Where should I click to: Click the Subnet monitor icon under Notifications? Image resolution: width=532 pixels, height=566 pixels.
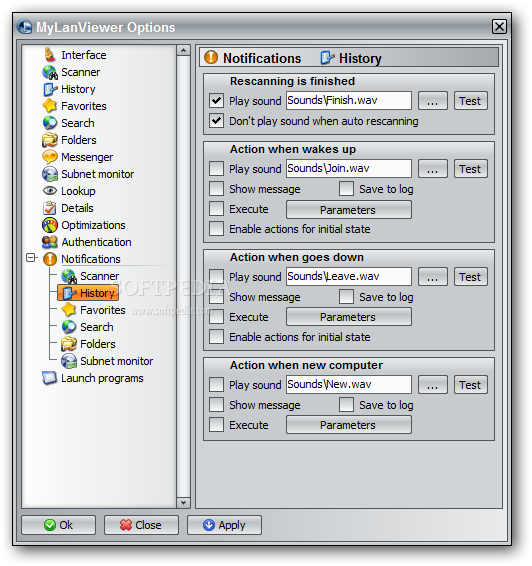pyautogui.click(x=69, y=361)
